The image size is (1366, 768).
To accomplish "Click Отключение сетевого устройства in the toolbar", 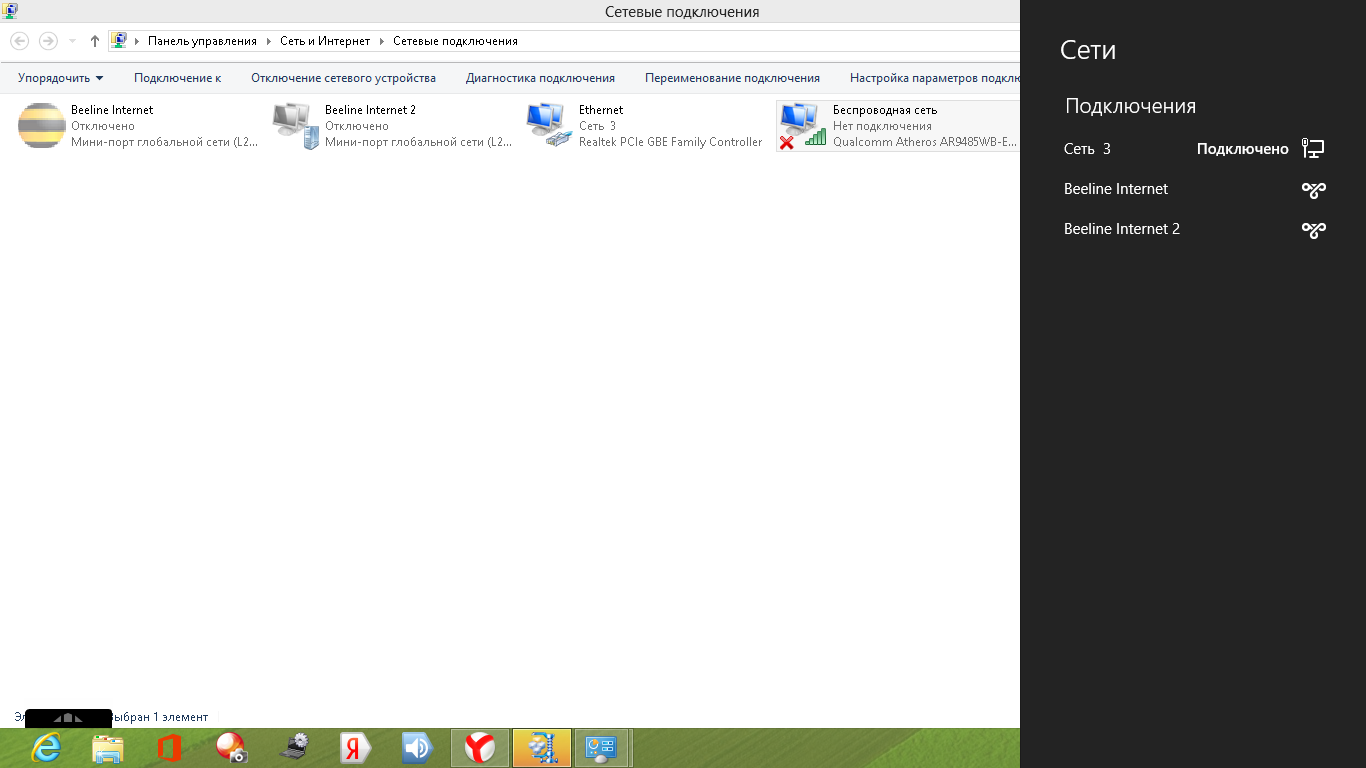I will click(x=343, y=78).
